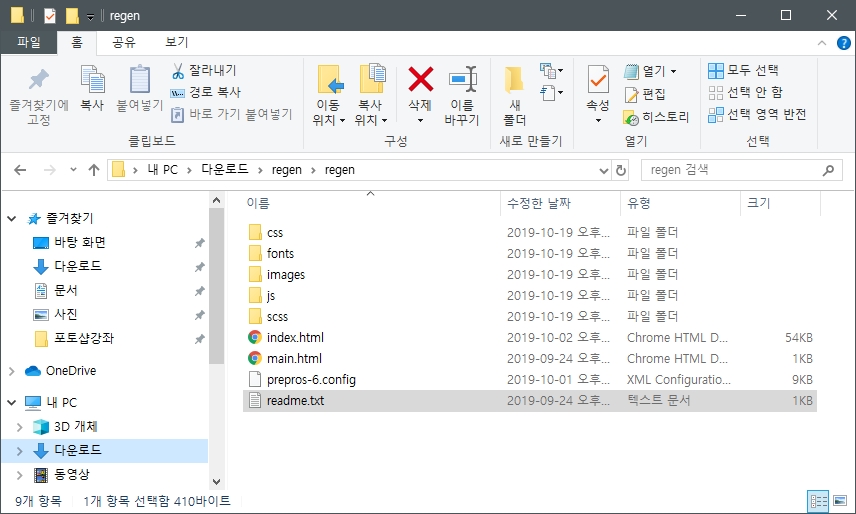Select 잘라내기 (Cut) scissors

(x=204, y=70)
